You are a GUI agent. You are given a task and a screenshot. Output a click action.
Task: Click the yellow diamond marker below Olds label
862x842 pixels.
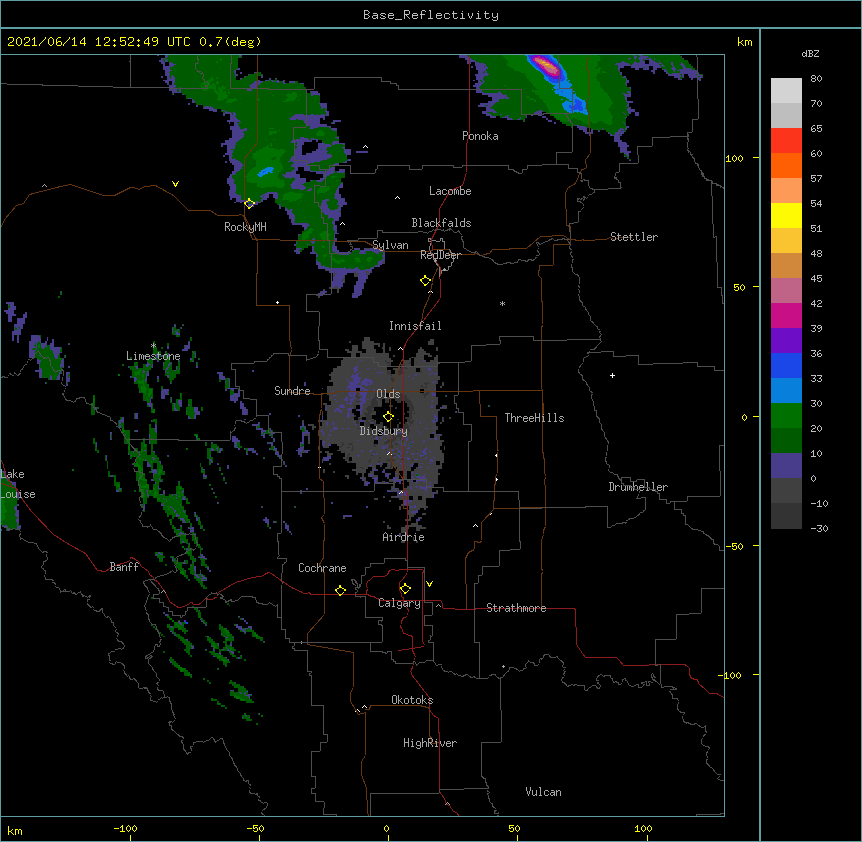pyautogui.click(x=389, y=416)
